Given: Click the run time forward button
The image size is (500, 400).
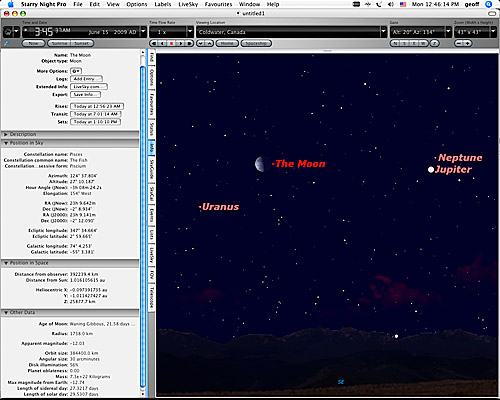Looking at the screenshot, I should [190, 43].
